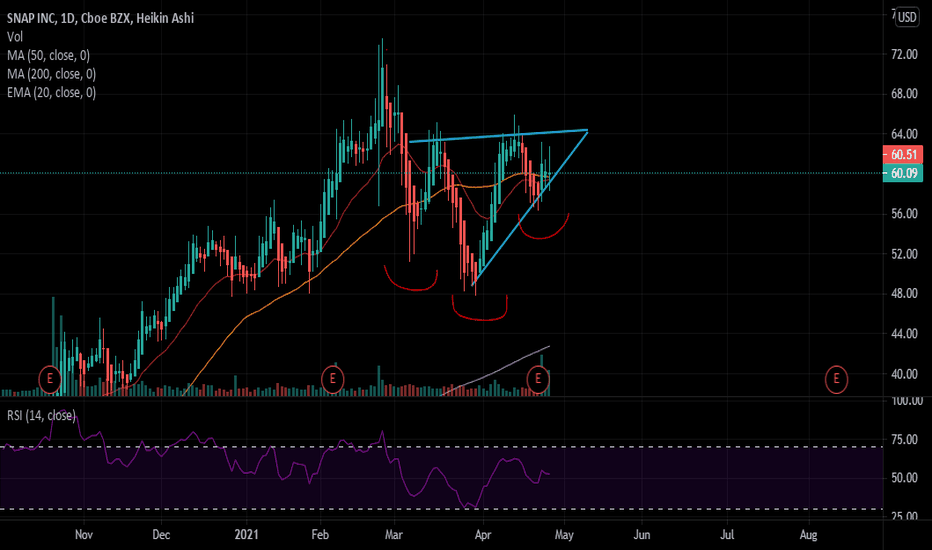Screen dimensions: 932x550
Task: Click the 2021 label on time axis
Action: pyautogui.click(x=247, y=535)
